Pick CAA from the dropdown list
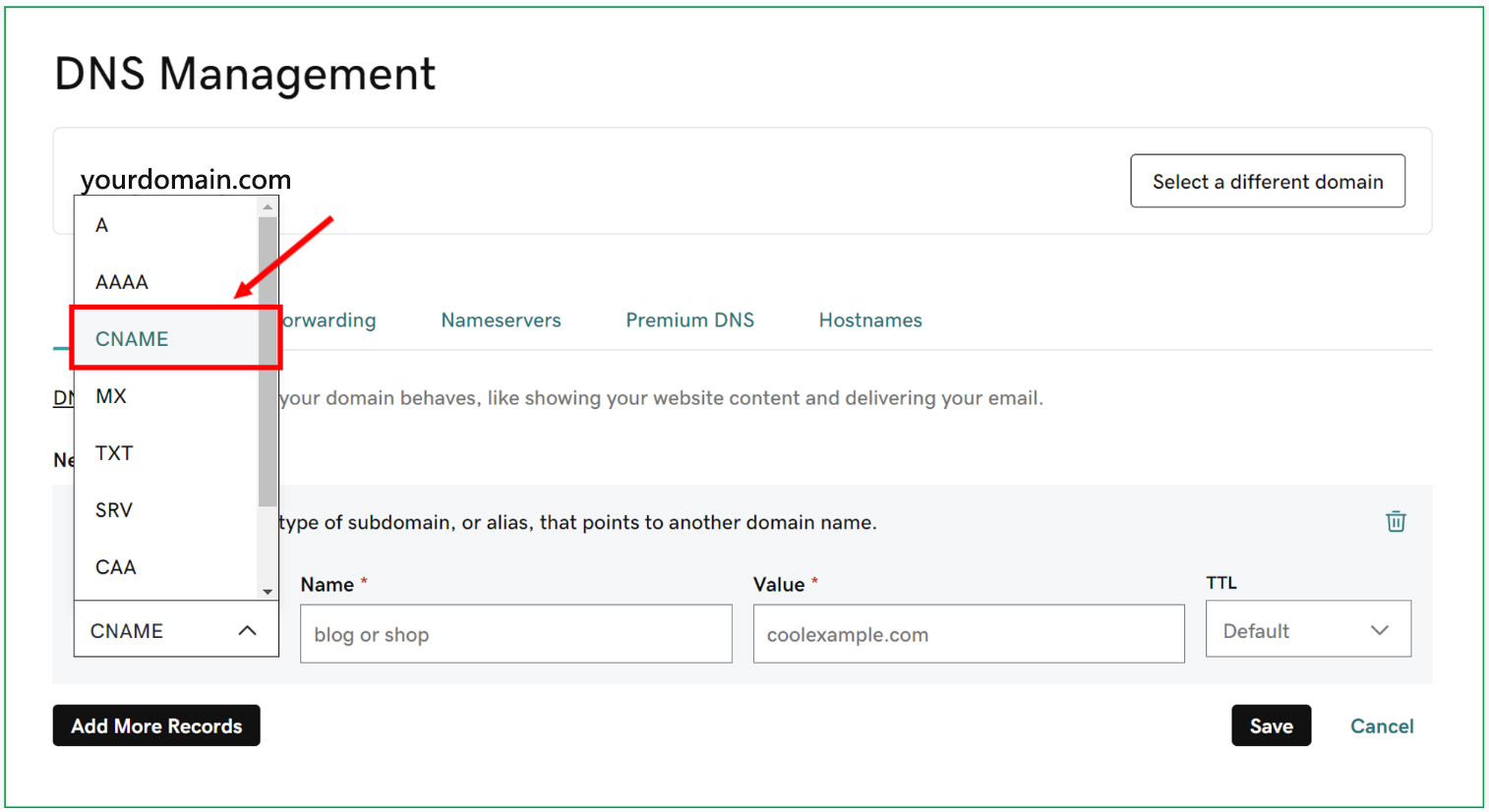Image resolution: width=1489 pixels, height=812 pixels. (116, 567)
